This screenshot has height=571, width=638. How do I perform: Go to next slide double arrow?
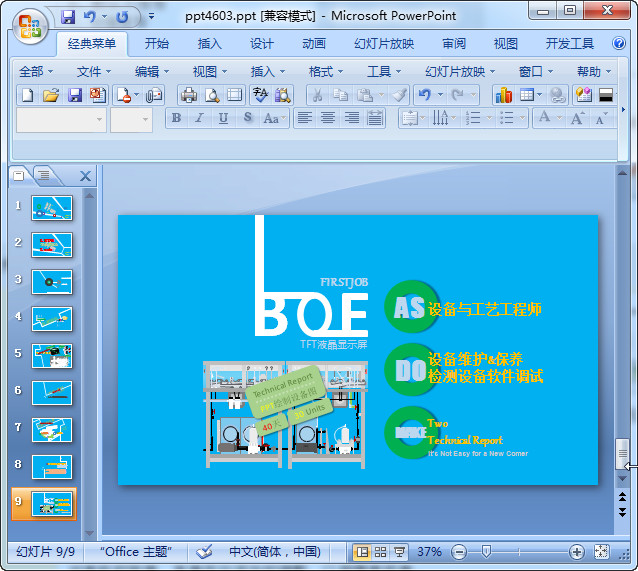(622, 512)
